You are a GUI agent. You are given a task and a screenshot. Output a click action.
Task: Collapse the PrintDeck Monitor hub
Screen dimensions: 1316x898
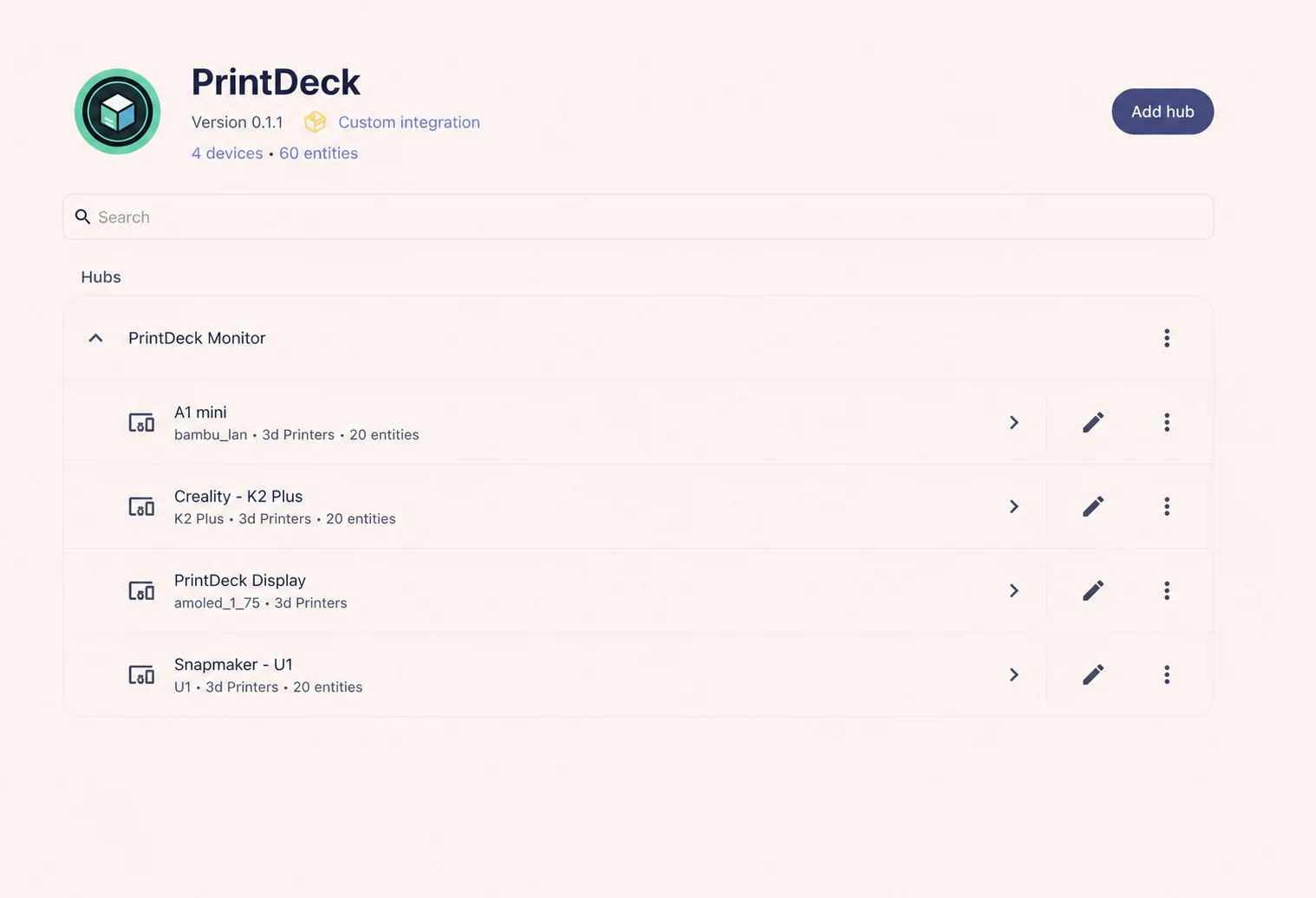click(96, 338)
